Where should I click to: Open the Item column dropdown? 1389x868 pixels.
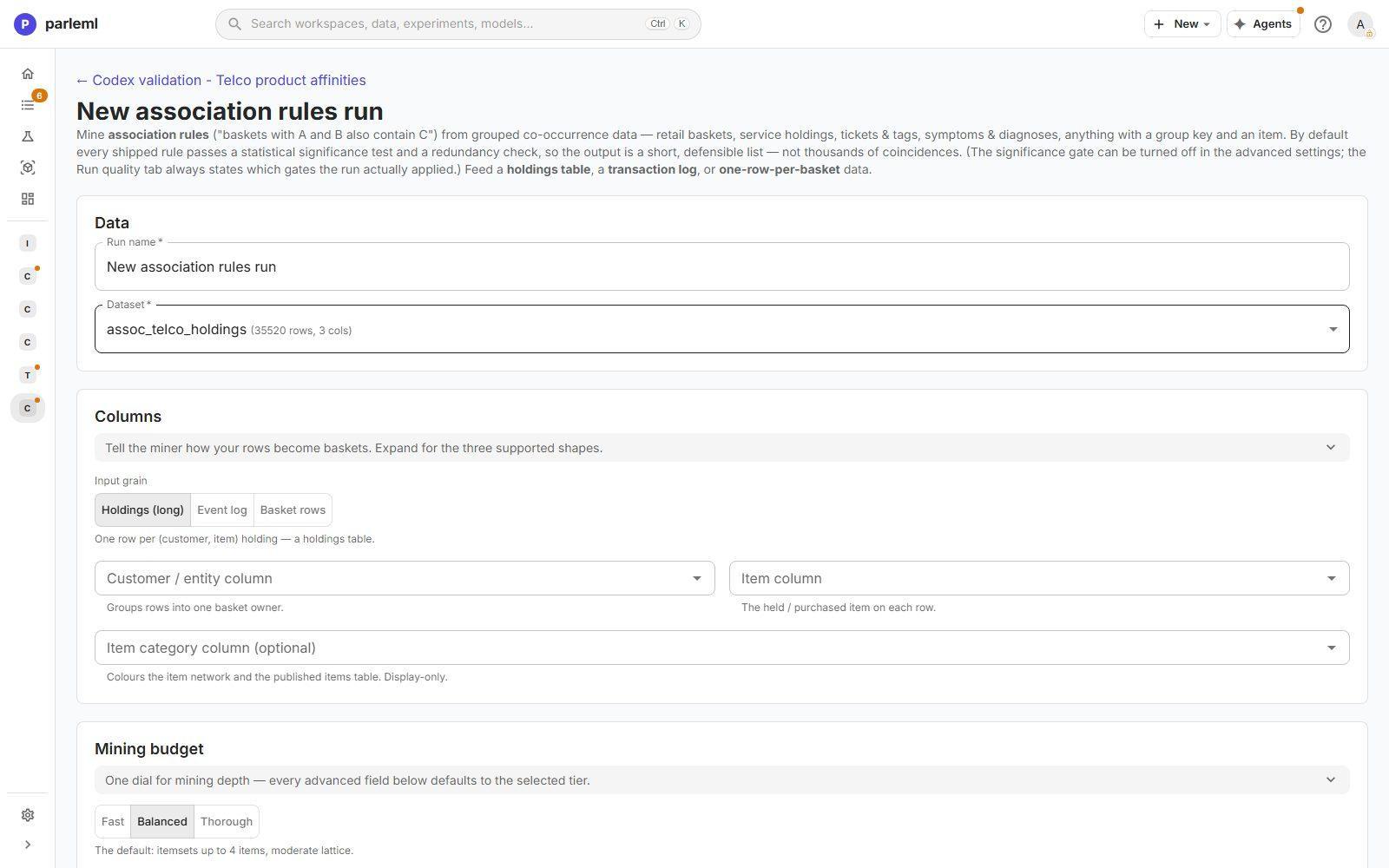pyautogui.click(x=1039, y=578)
